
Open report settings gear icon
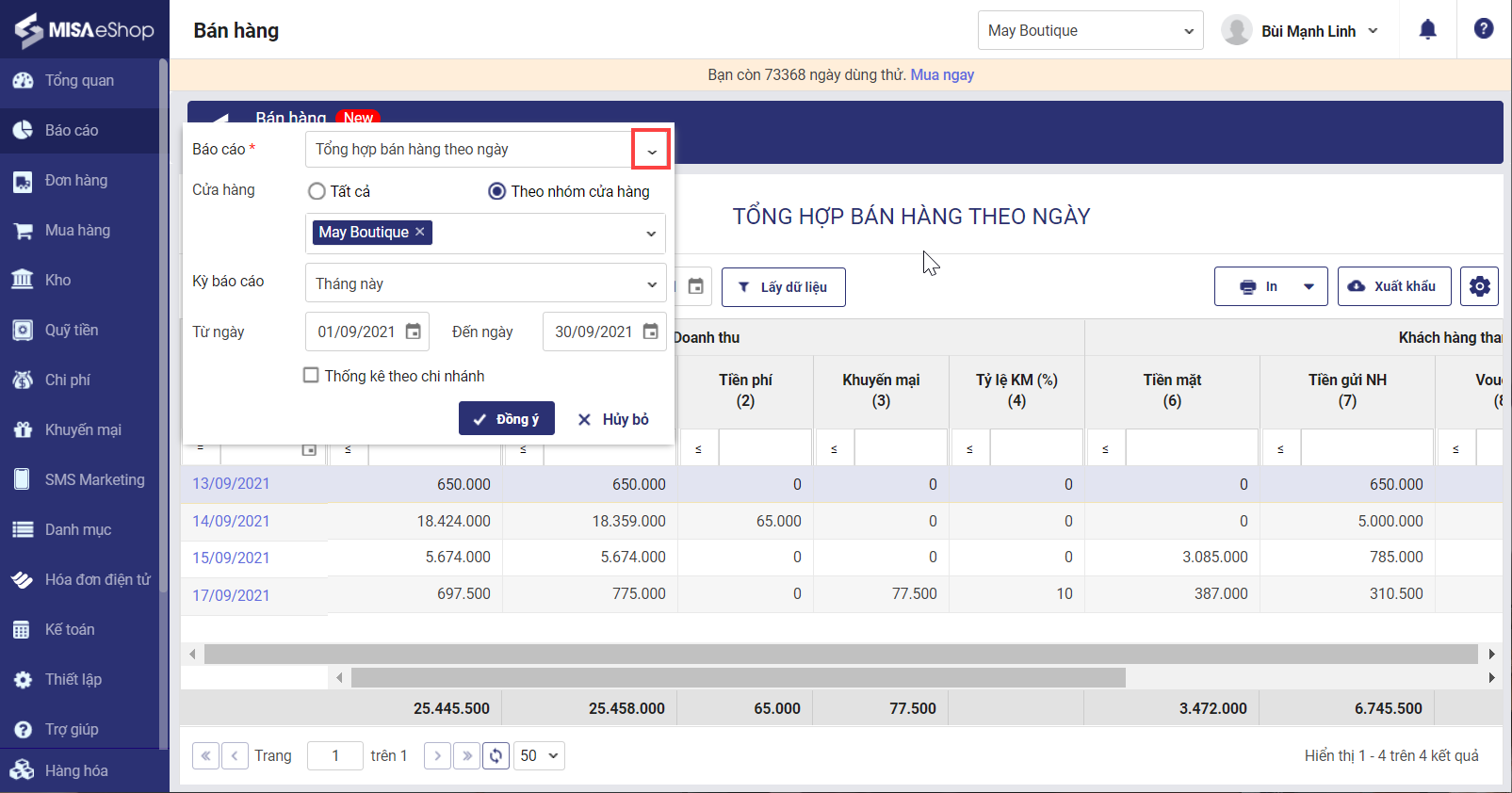tap(1479, 286)
